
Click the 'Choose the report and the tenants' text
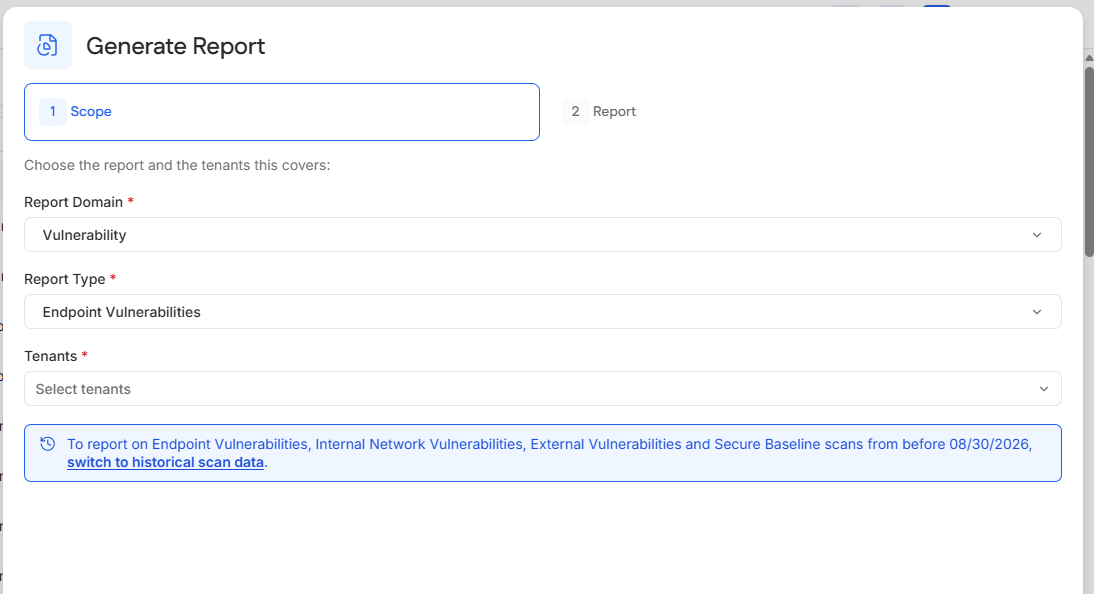click(x=177, y=165)
